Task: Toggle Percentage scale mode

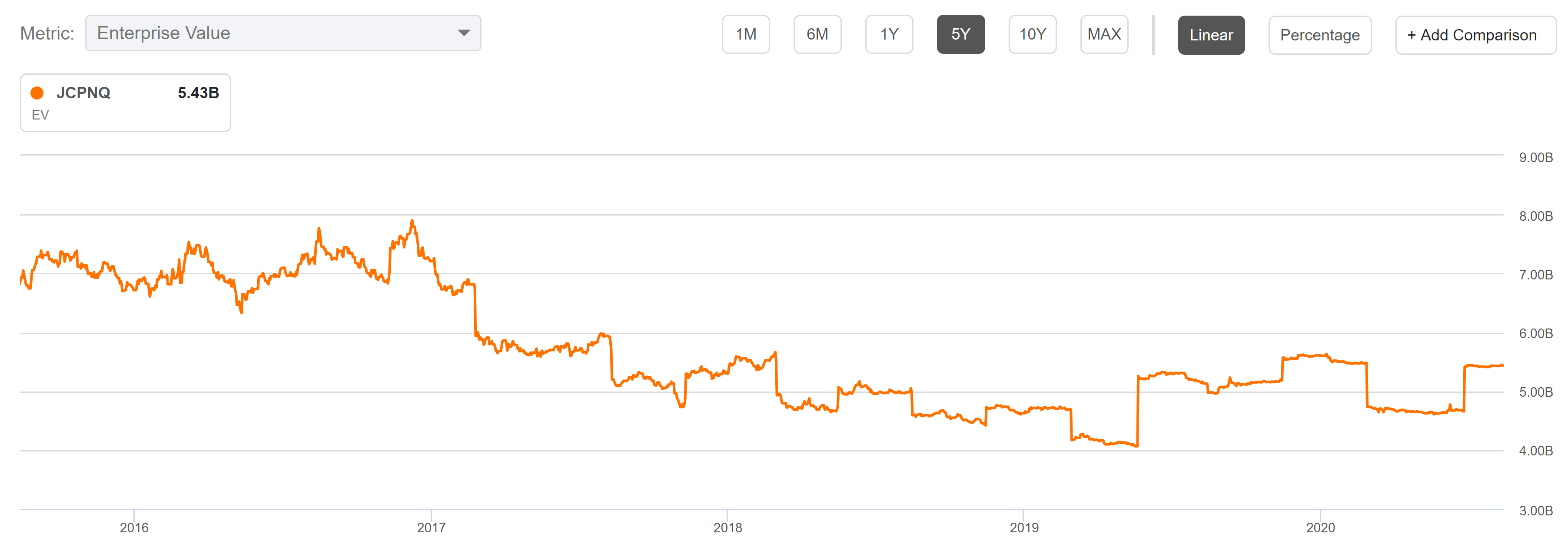Action: click(1320, 35)
